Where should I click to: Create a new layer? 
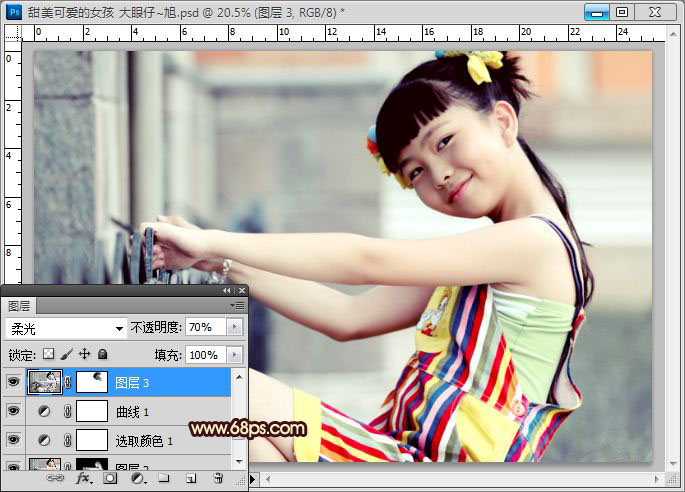coord(190,479)
